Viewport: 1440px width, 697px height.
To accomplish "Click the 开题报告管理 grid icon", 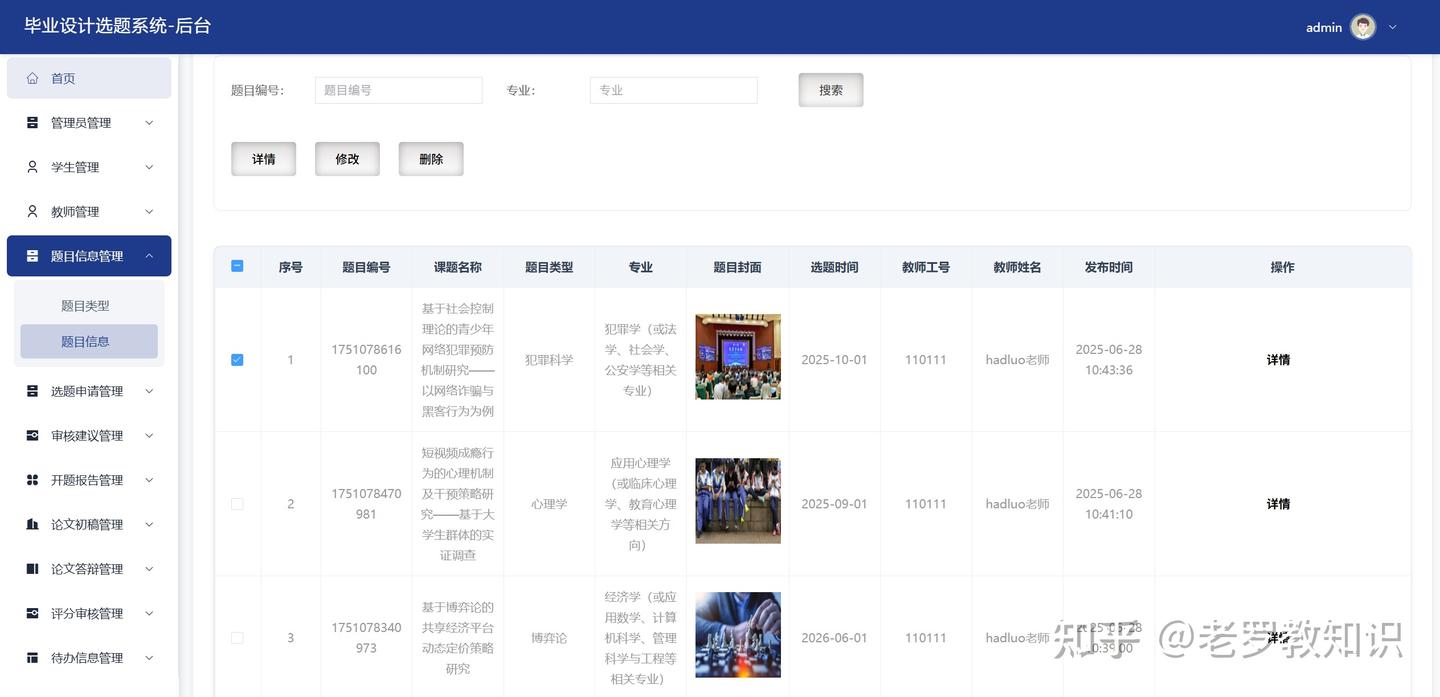I will point(32,480).
